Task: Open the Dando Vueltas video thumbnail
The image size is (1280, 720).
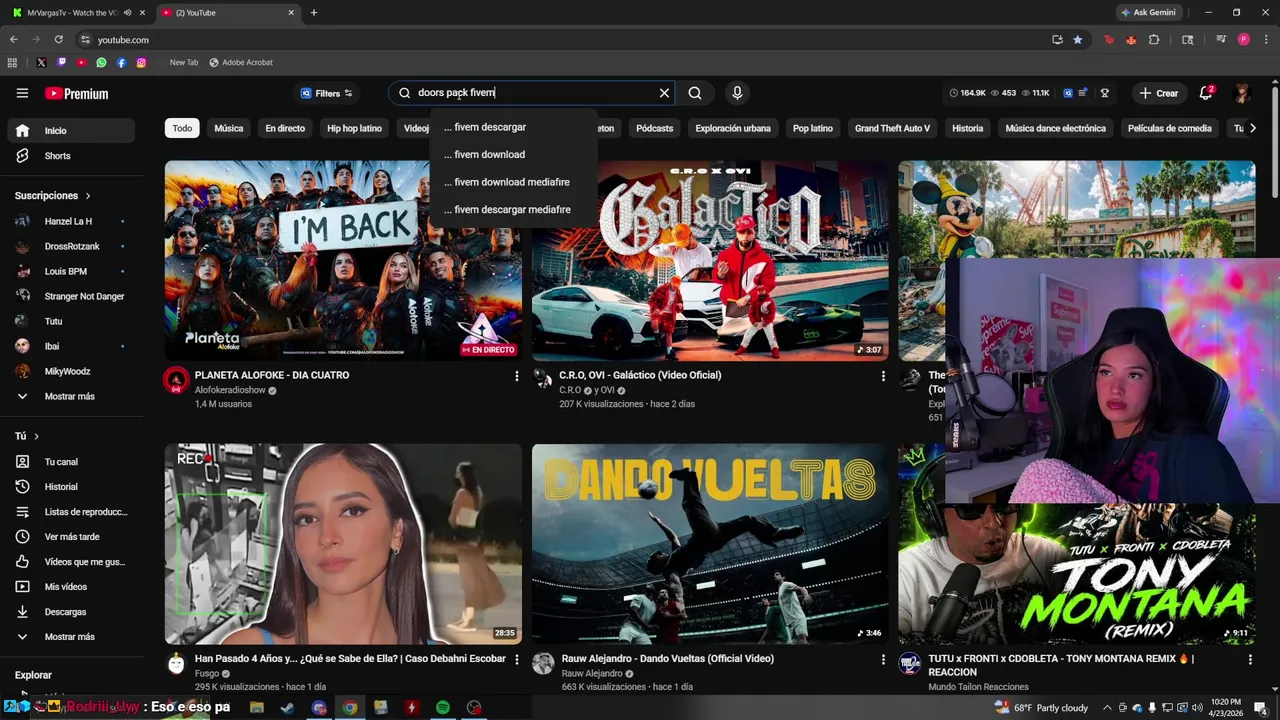Action: (710, 544)
